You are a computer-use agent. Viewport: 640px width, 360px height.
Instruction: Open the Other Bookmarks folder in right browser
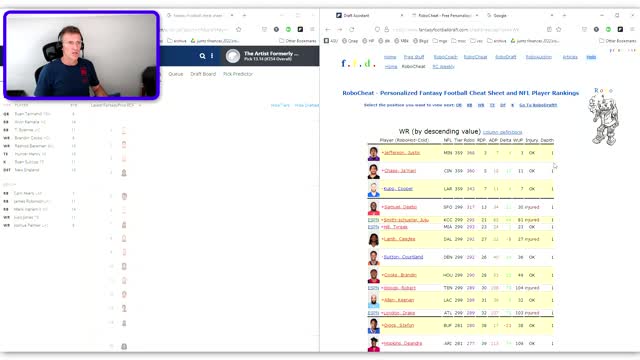click(x=618, y=41)
